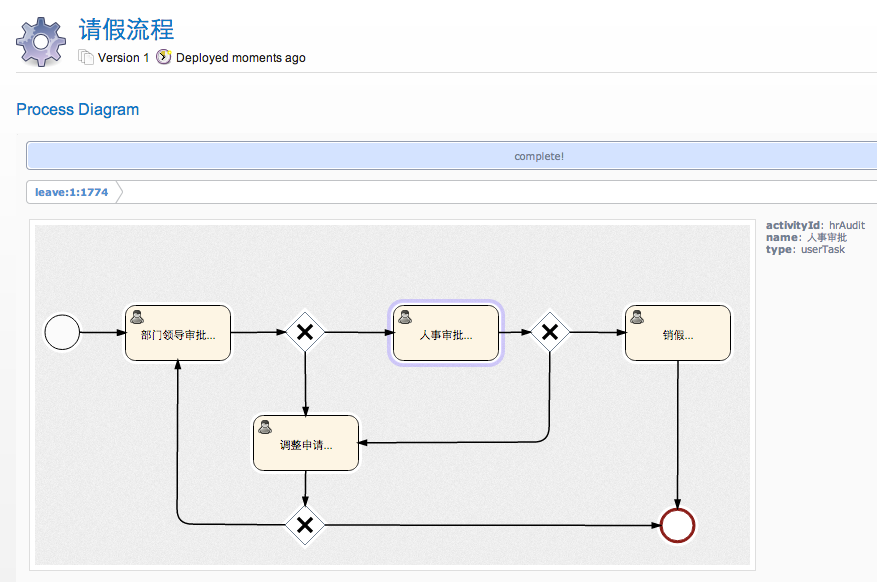Viewport: 877px width, 582px height.
Task: Click the version documents icon
Action: pyautogui.click(x=86, y=57)
